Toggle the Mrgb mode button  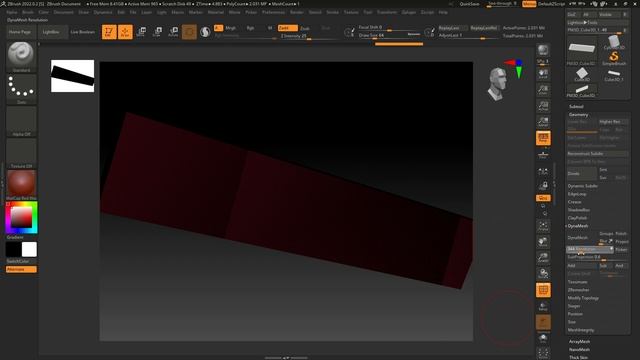tap(231, 28)
